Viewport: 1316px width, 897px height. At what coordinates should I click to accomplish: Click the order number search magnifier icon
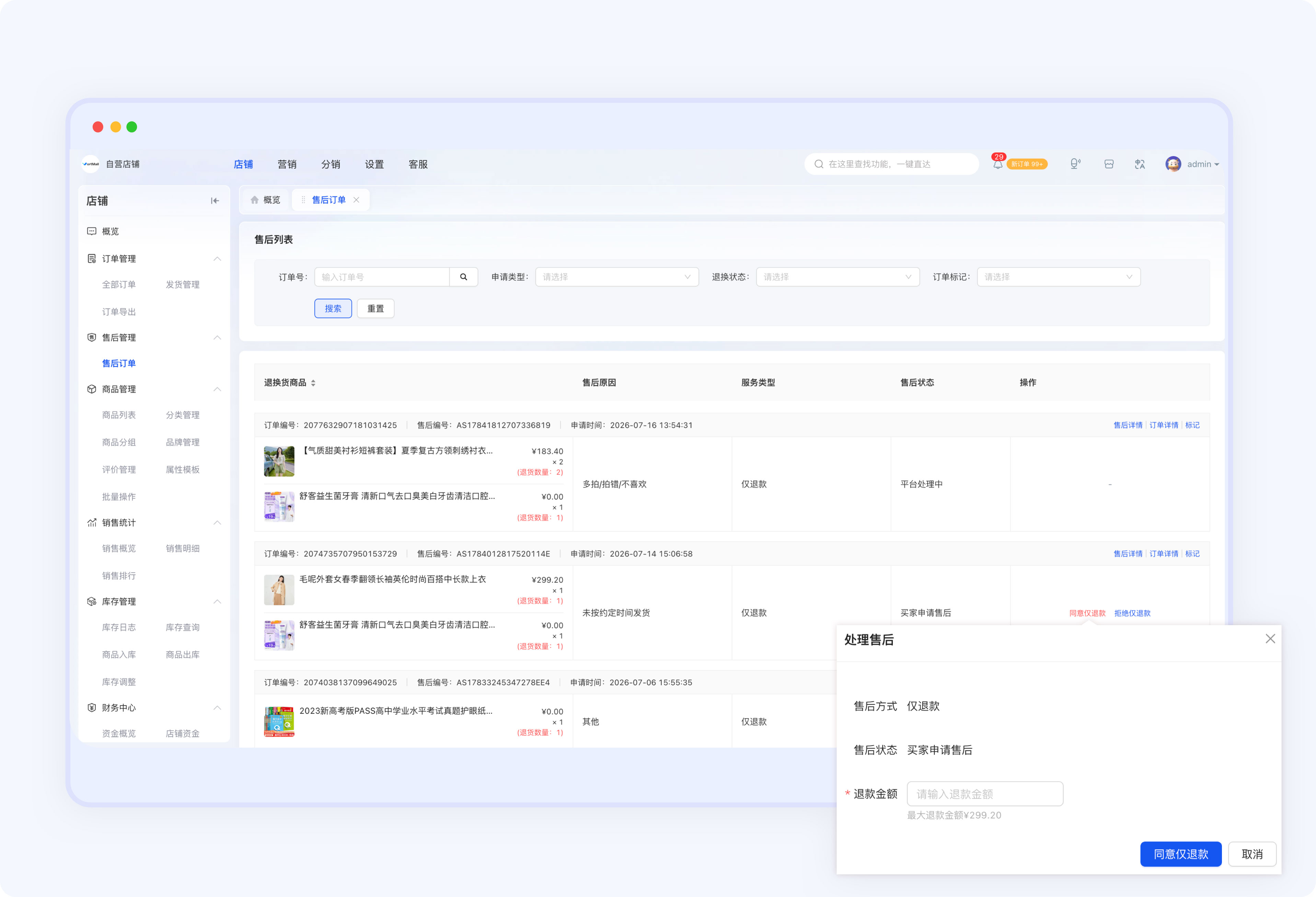[464, 277]
